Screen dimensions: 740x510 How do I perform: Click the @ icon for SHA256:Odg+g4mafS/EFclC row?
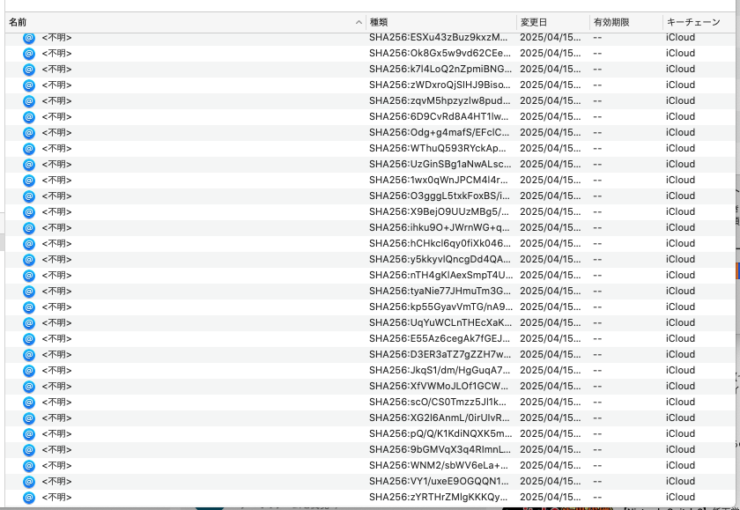[x=29, y=133]
